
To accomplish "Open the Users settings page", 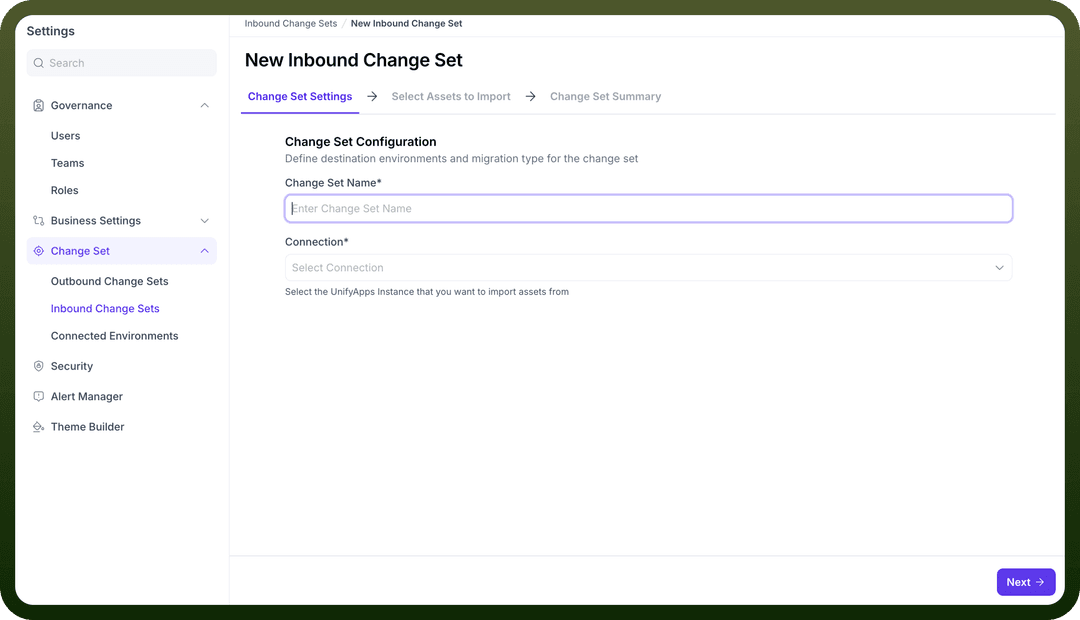I will click(65, 136).
